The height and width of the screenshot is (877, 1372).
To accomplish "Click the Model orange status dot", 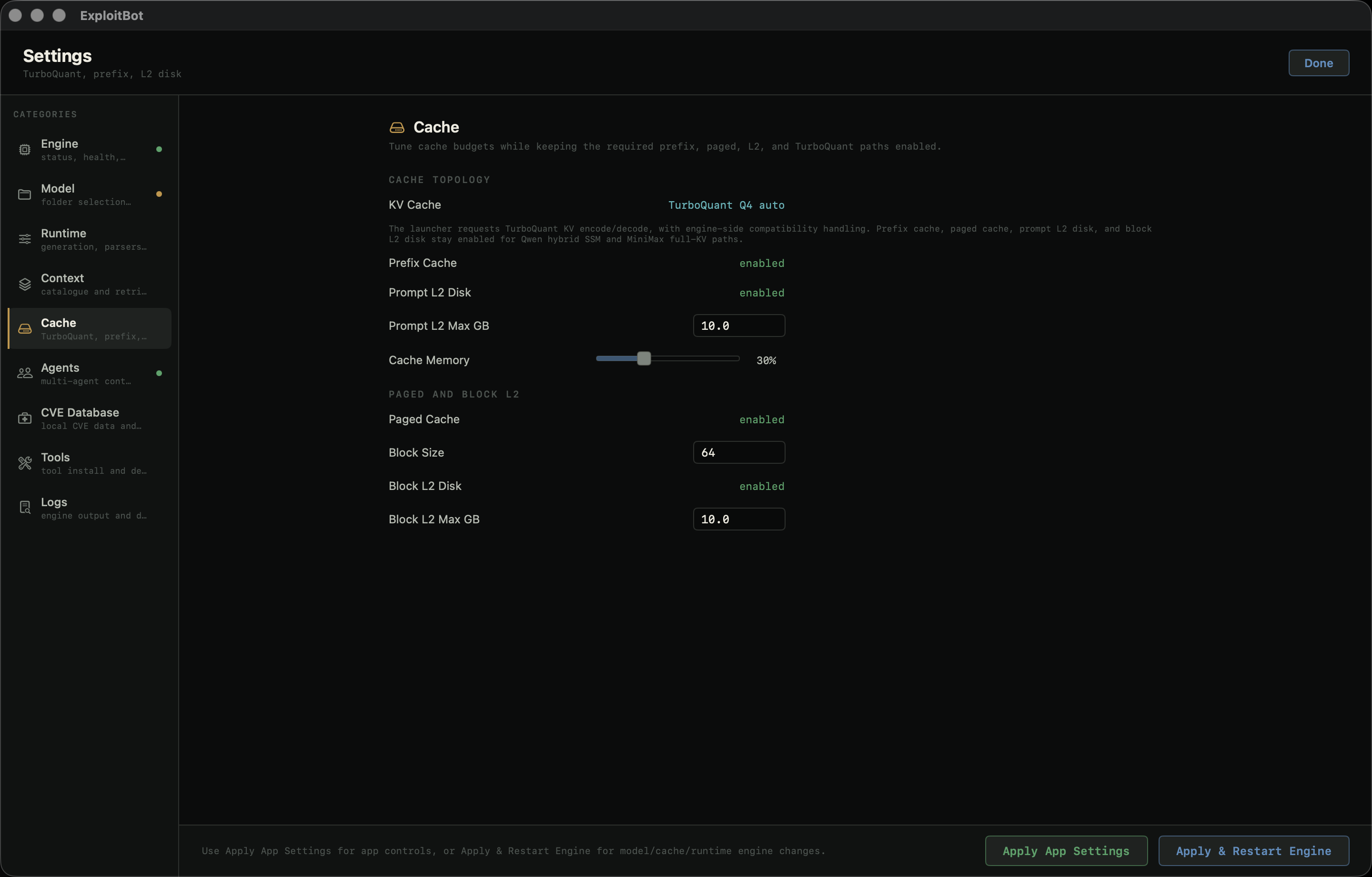I will (159, 194).
